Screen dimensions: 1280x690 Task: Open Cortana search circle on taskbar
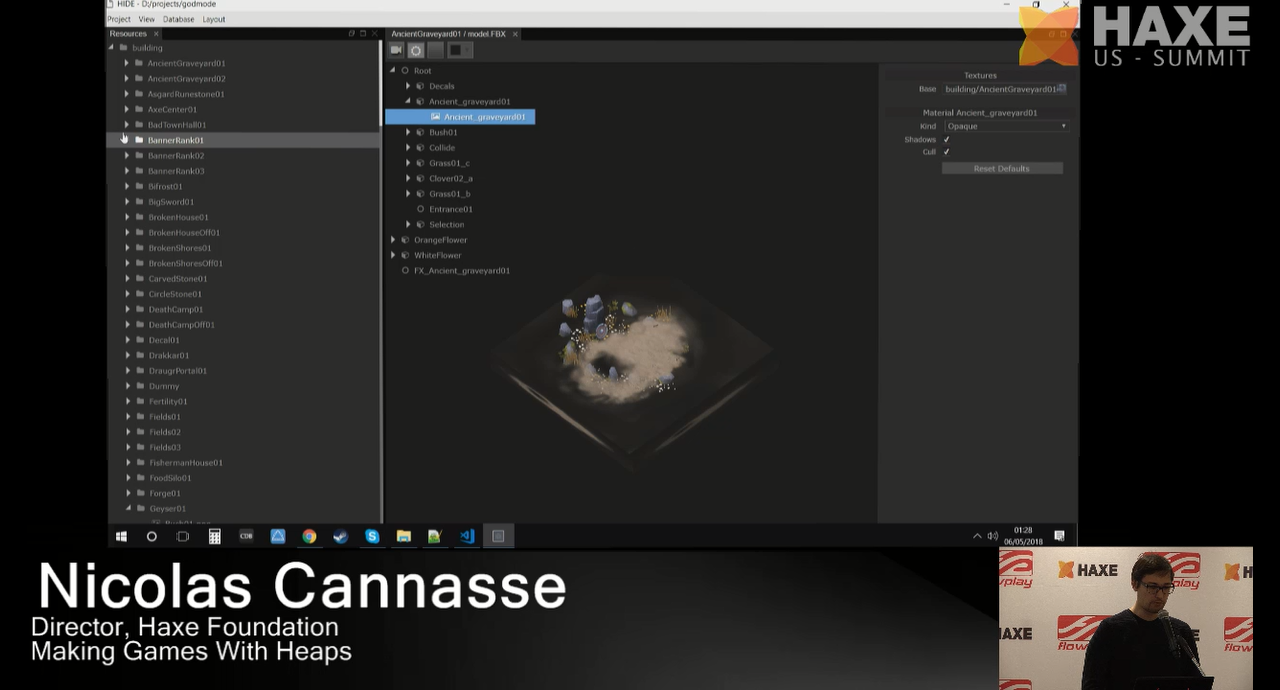pyautogui.click(x=152, y=536)
